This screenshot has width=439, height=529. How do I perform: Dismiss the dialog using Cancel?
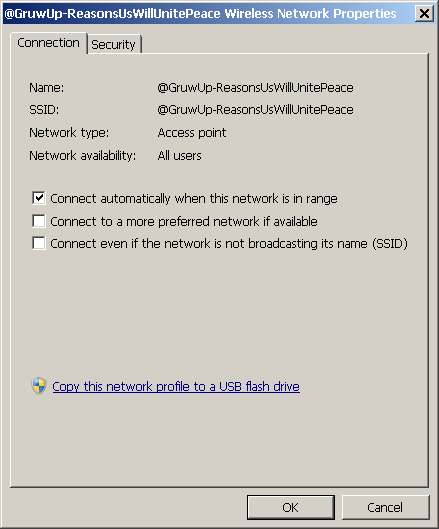pos(385,507)
